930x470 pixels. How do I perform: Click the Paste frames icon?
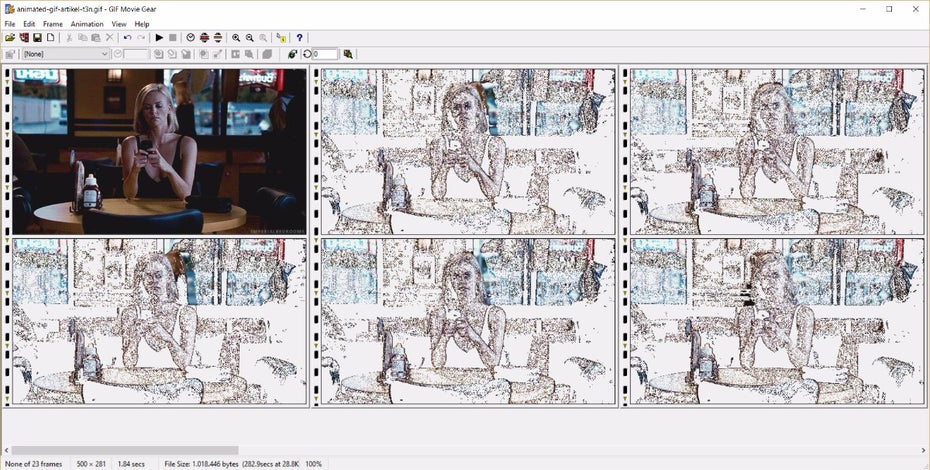[x=95, y=37]
